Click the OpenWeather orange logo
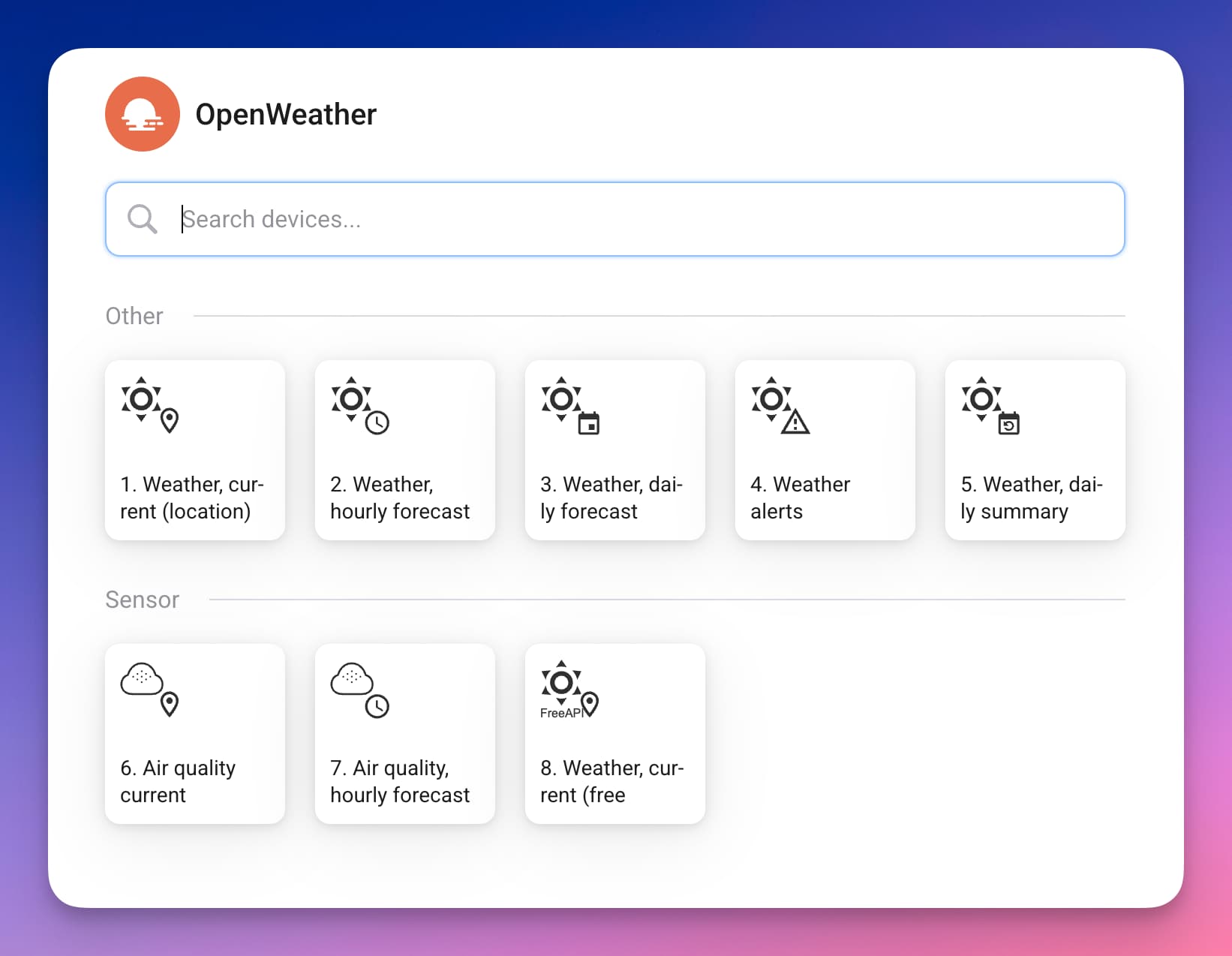1232x956 pixels. click(143, 114)
